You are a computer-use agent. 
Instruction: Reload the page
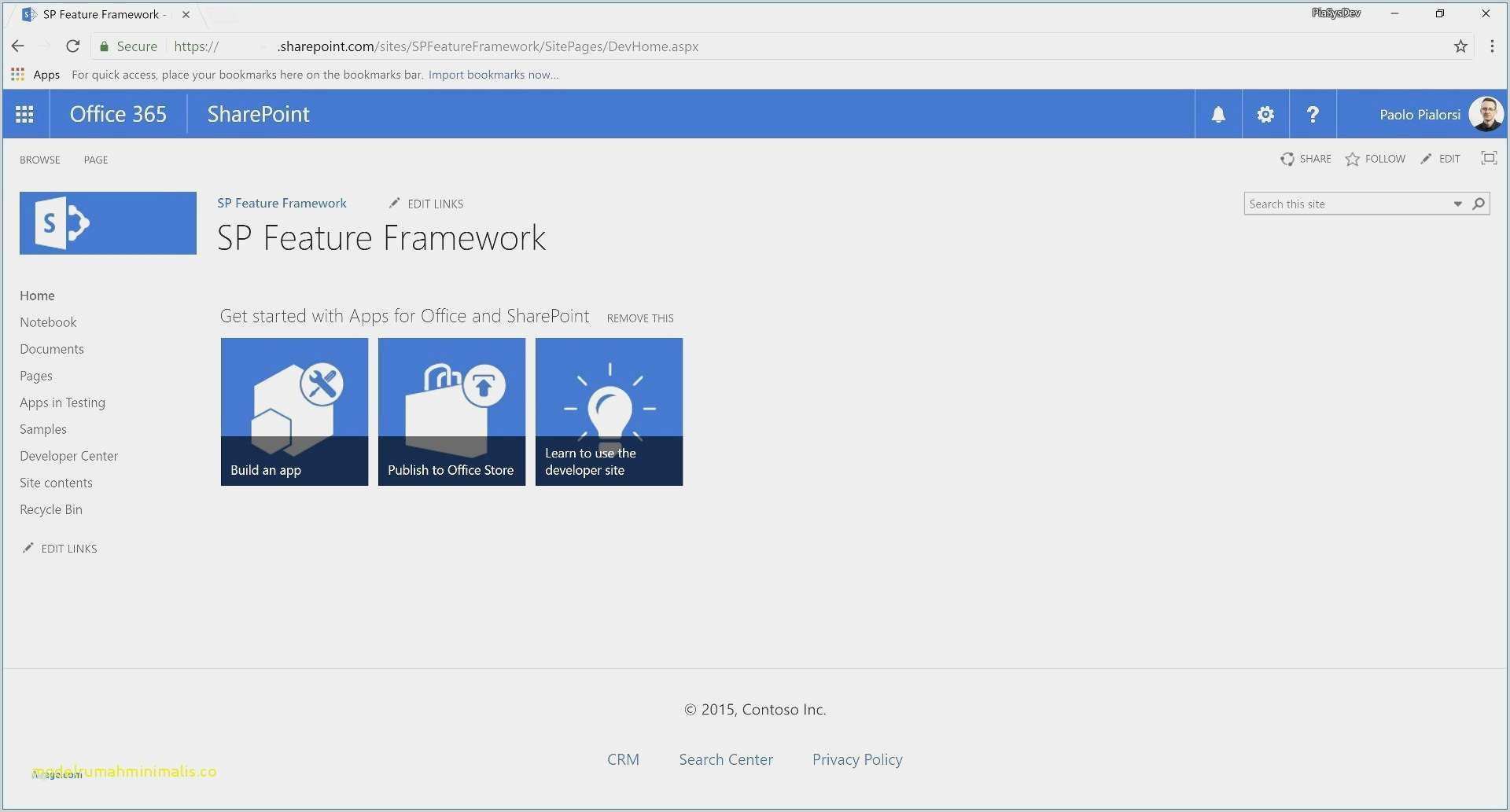72,46
